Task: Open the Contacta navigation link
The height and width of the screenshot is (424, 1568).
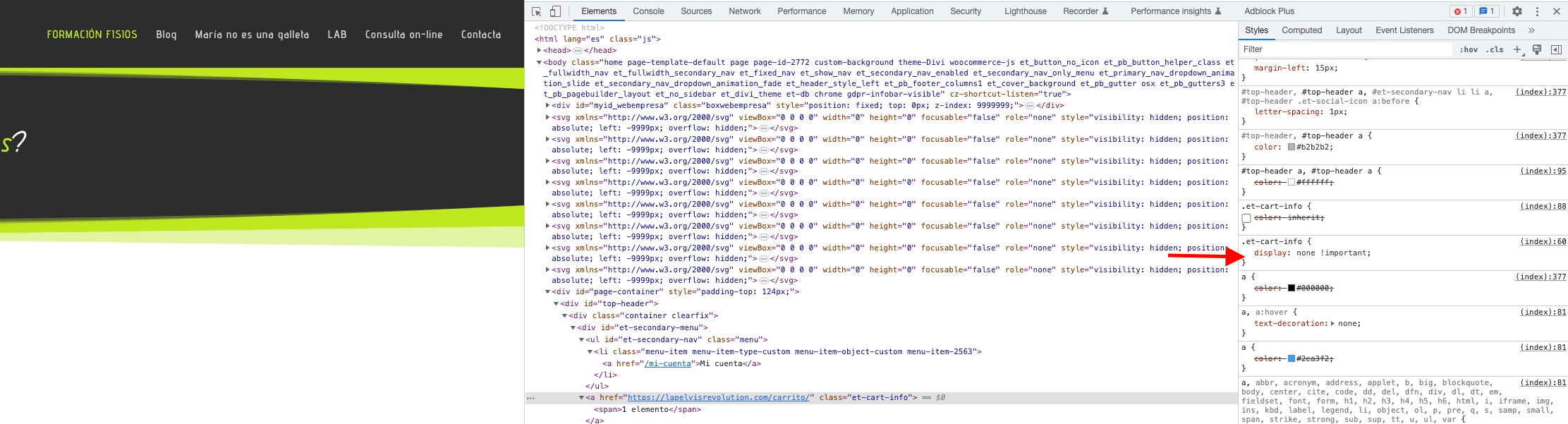Action: point(481,35)
